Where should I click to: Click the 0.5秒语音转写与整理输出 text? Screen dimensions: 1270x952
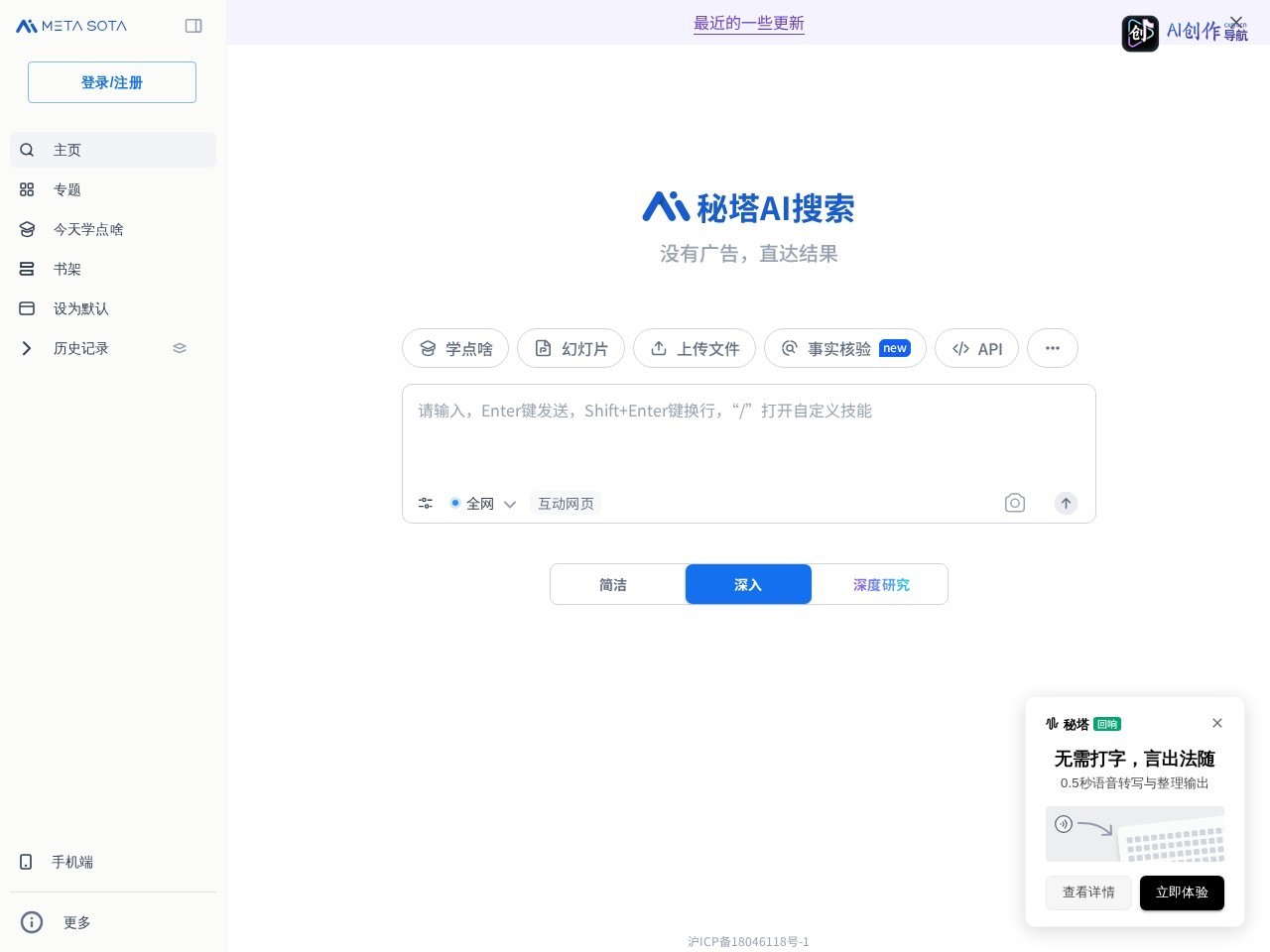[1135, 783]
